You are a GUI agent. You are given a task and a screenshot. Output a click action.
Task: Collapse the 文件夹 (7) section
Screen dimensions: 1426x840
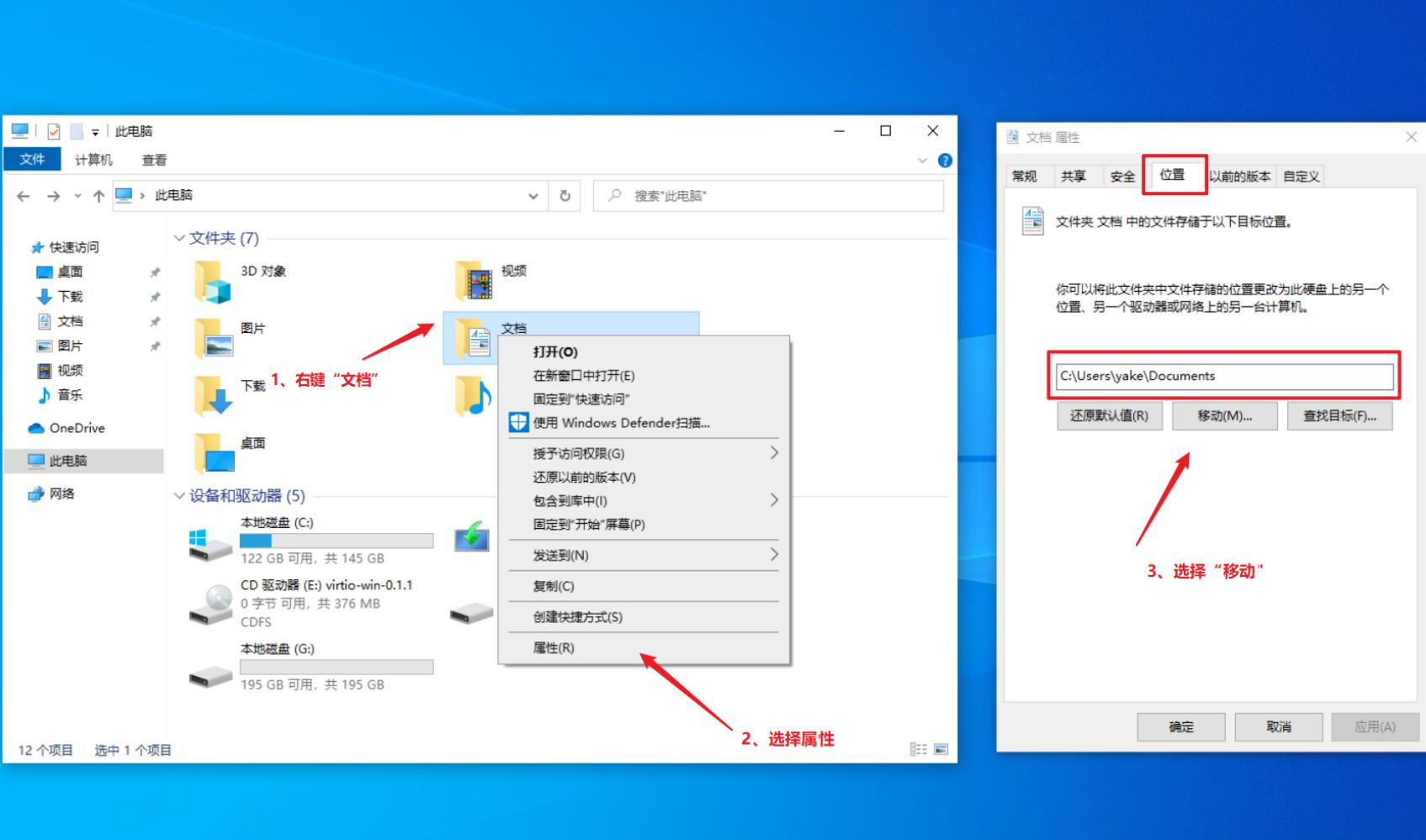(179, 238)
